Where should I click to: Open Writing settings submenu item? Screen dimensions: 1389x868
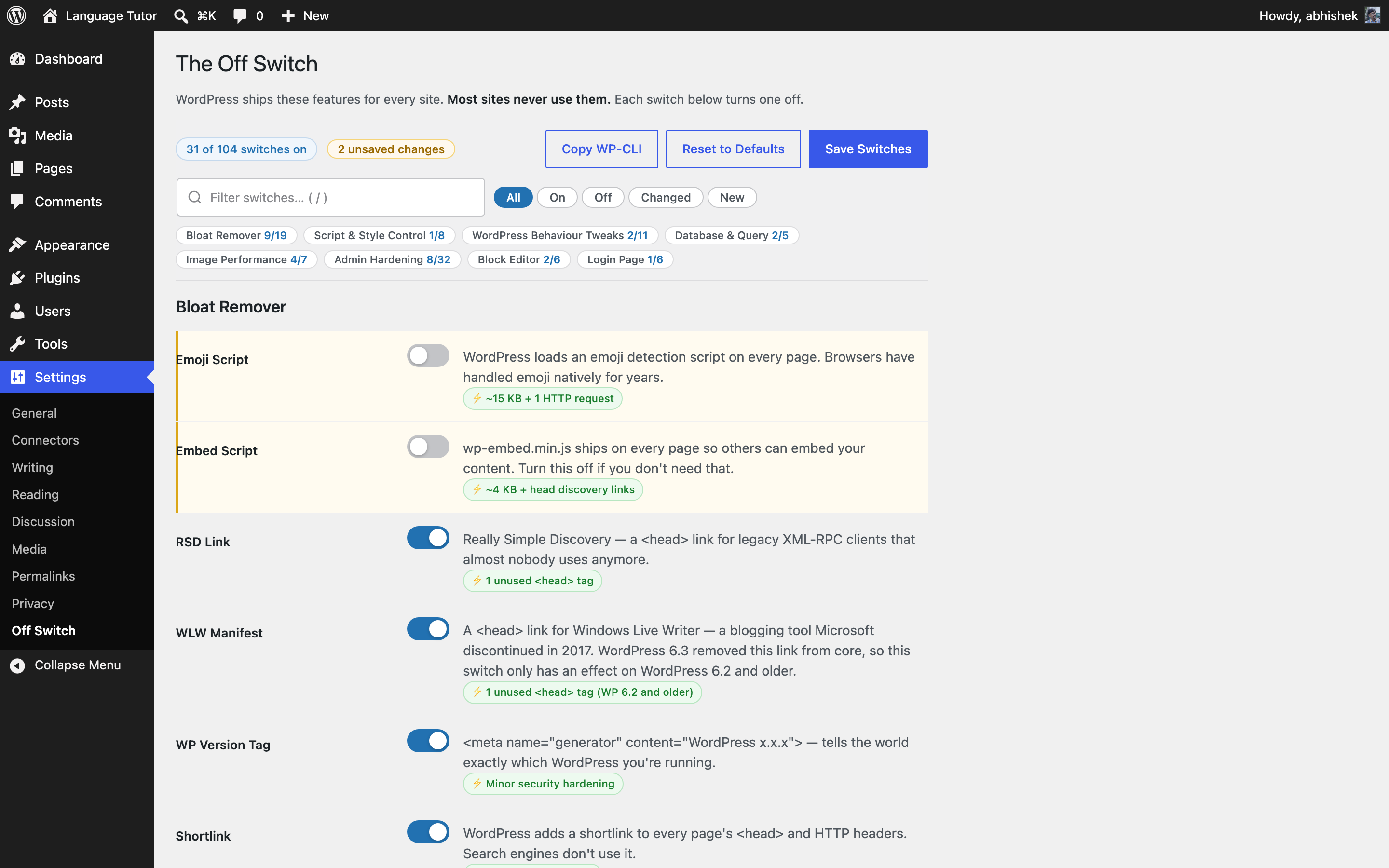32,467
